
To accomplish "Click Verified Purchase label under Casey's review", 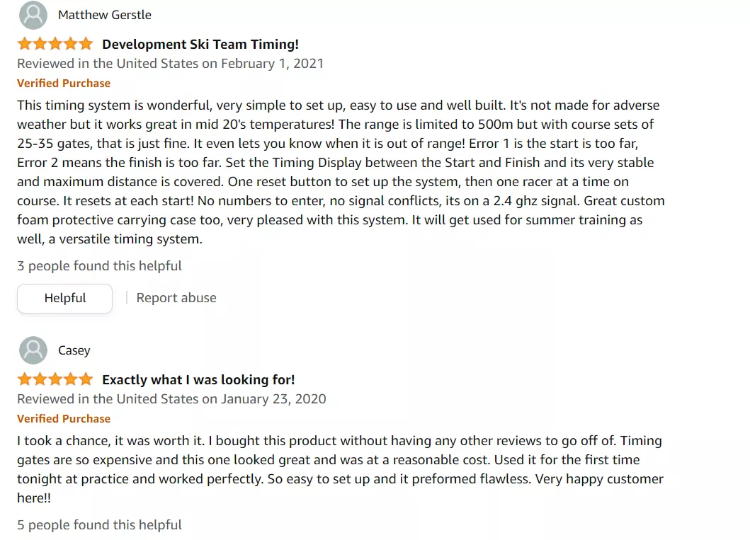I will pos(64,419).
